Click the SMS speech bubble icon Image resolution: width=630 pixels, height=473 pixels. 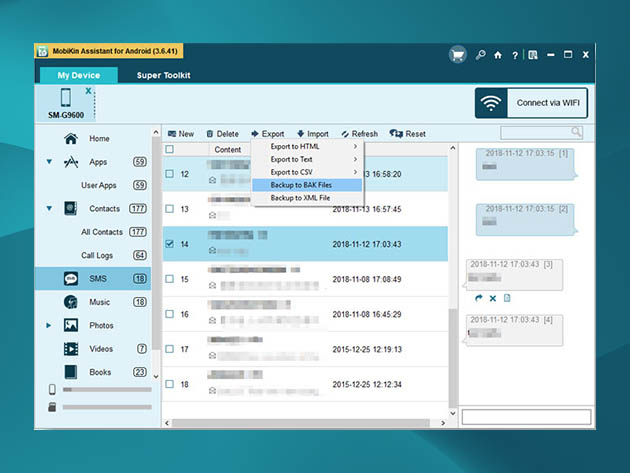click(71, 278)
